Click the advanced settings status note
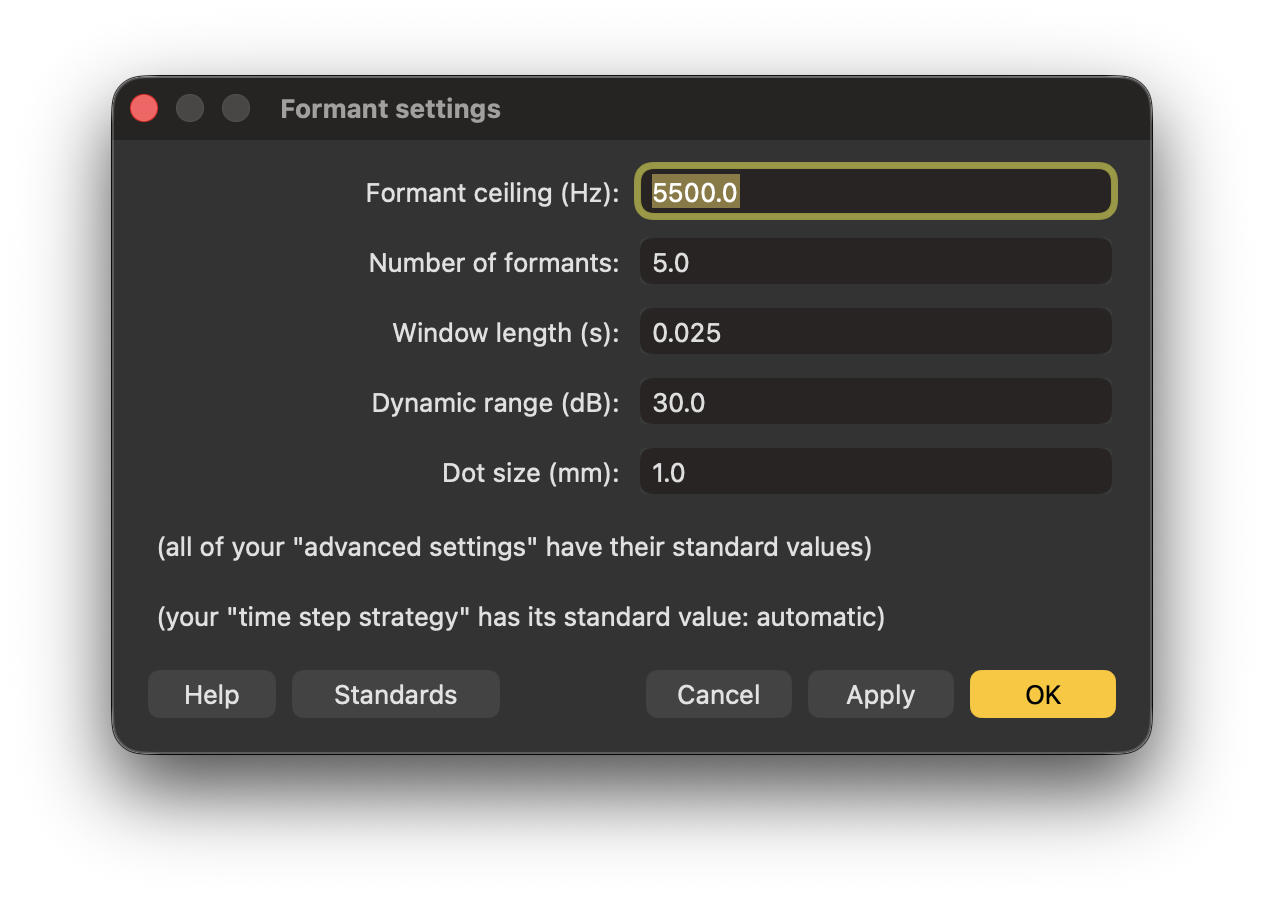The image size is (1264, 902). (514, 548)
